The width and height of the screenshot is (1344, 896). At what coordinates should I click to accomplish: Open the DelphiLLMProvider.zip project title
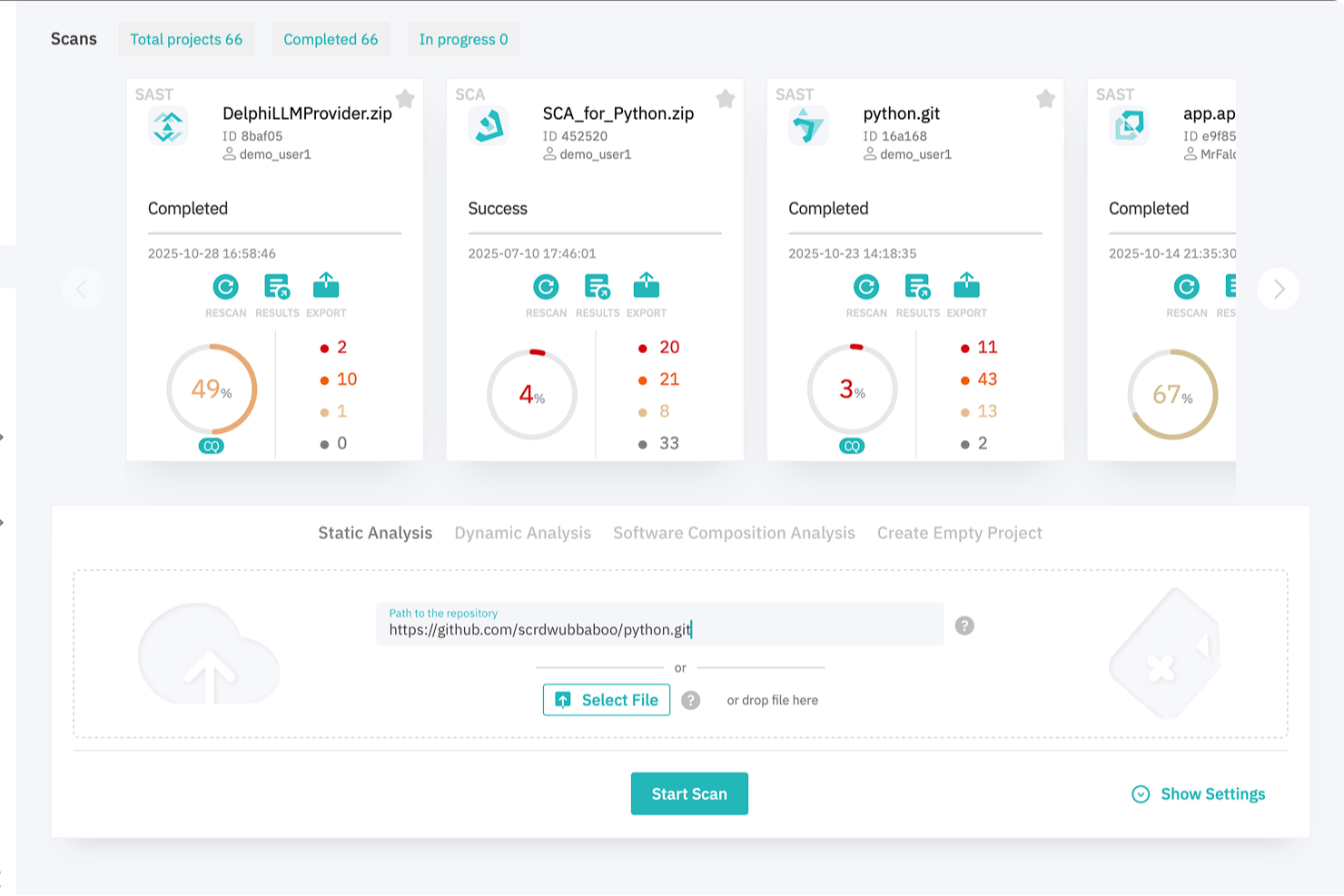tap(307, 113)
